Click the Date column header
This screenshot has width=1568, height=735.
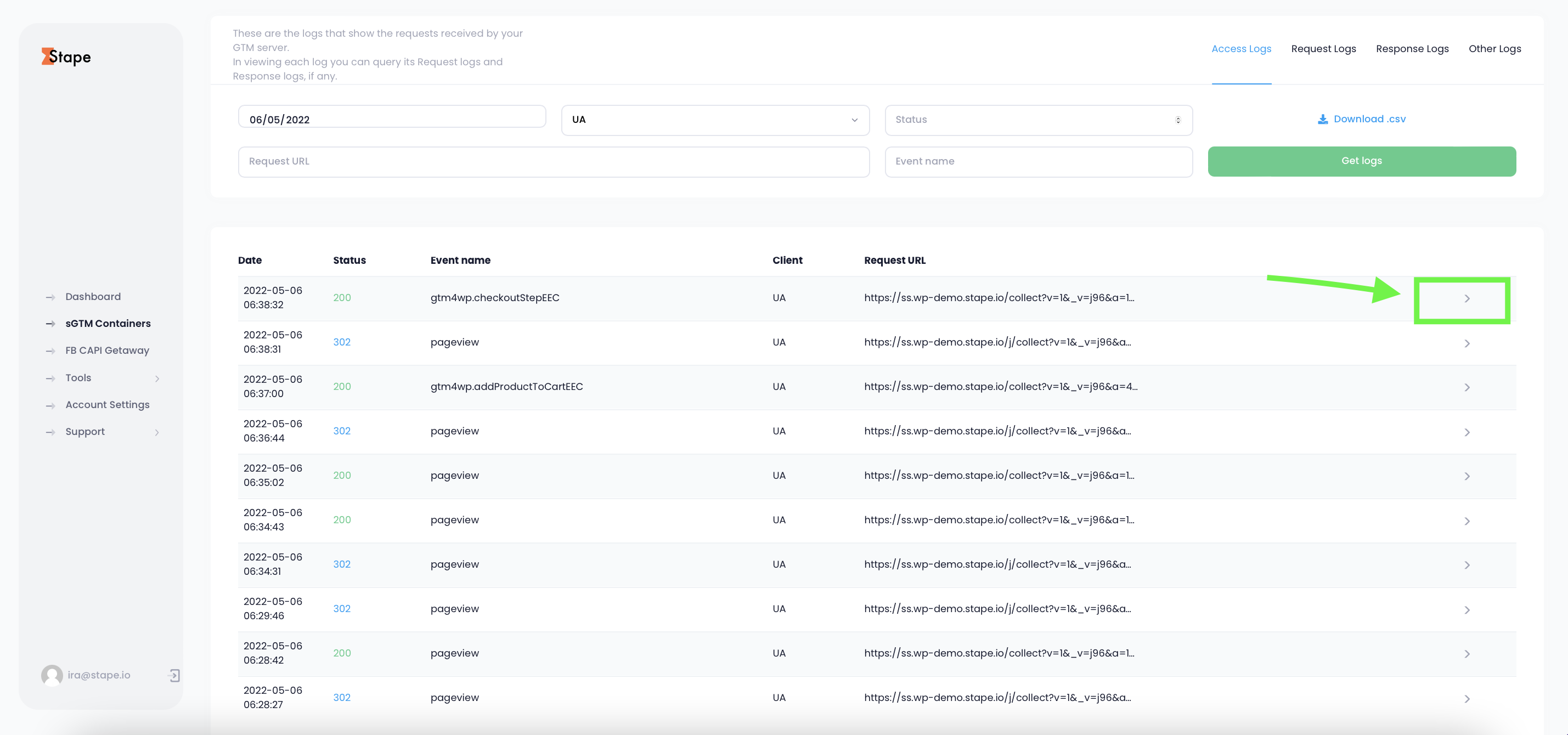pos(250,260)
